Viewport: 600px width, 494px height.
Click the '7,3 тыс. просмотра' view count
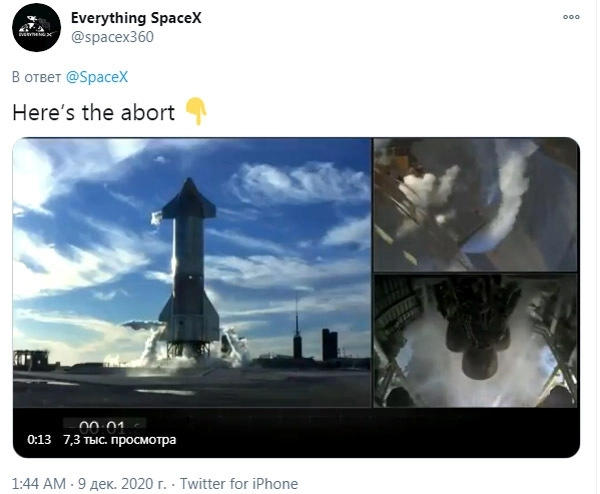point(120,439)
